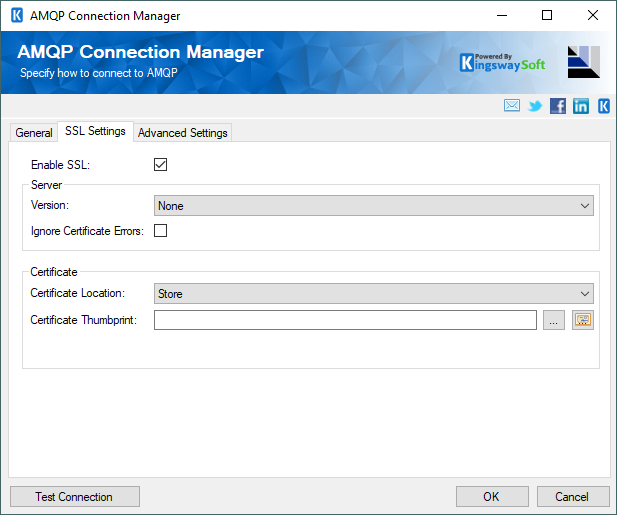Uncheck the Enable SSL checkbox
This screenshot has width=617, height=515.
(161, 164)
